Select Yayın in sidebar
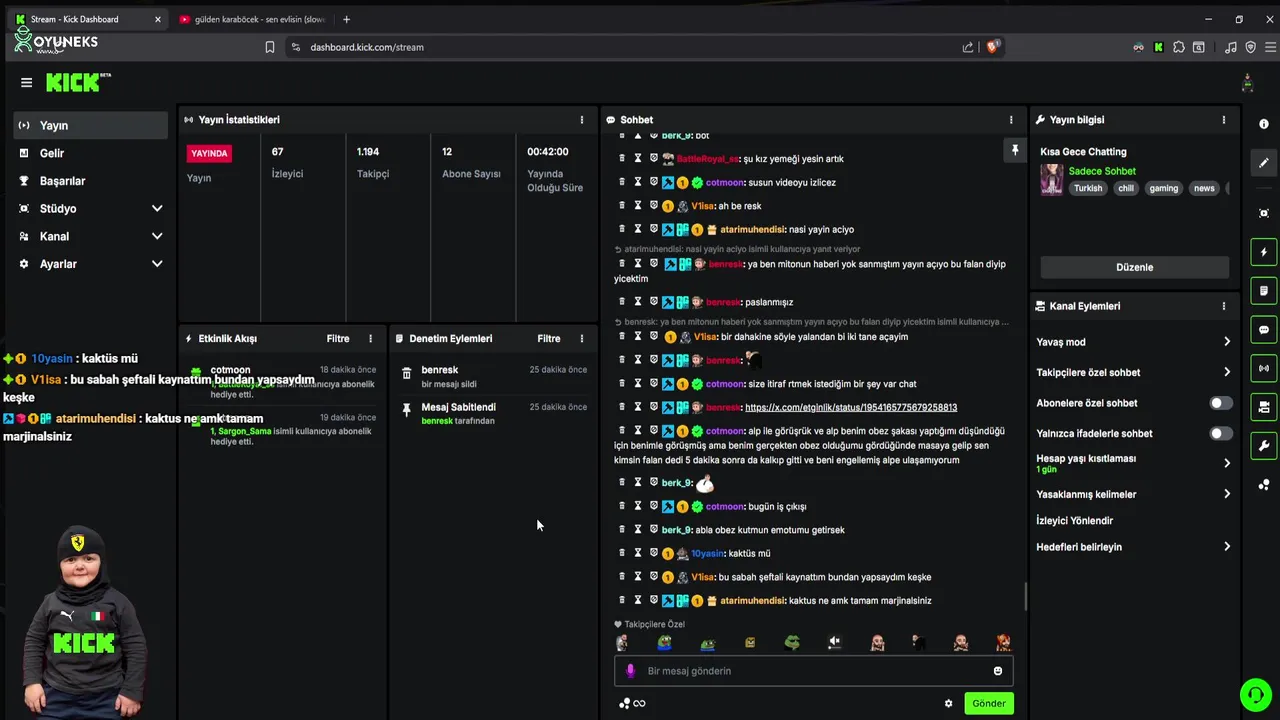The height and width of the screenshot is (720, 1280). tap(91, 126)
